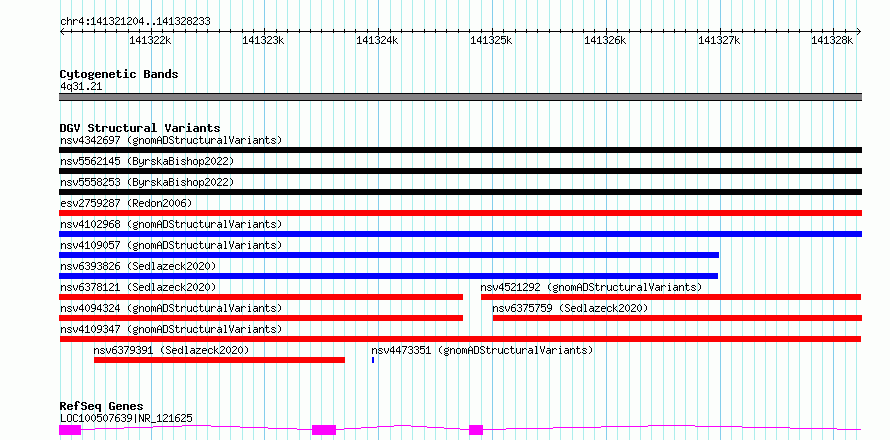Open nsv4109347 (gnomADStructuralVariants) label

coord(171,329)
